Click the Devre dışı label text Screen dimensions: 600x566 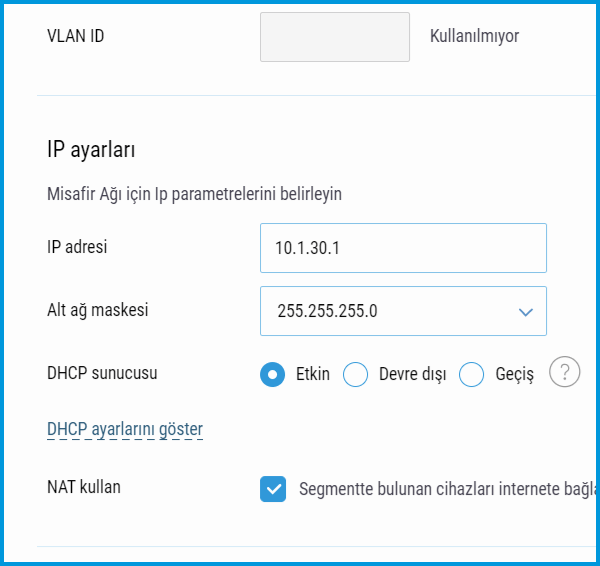pyautogui.click(x=412, y=374)
